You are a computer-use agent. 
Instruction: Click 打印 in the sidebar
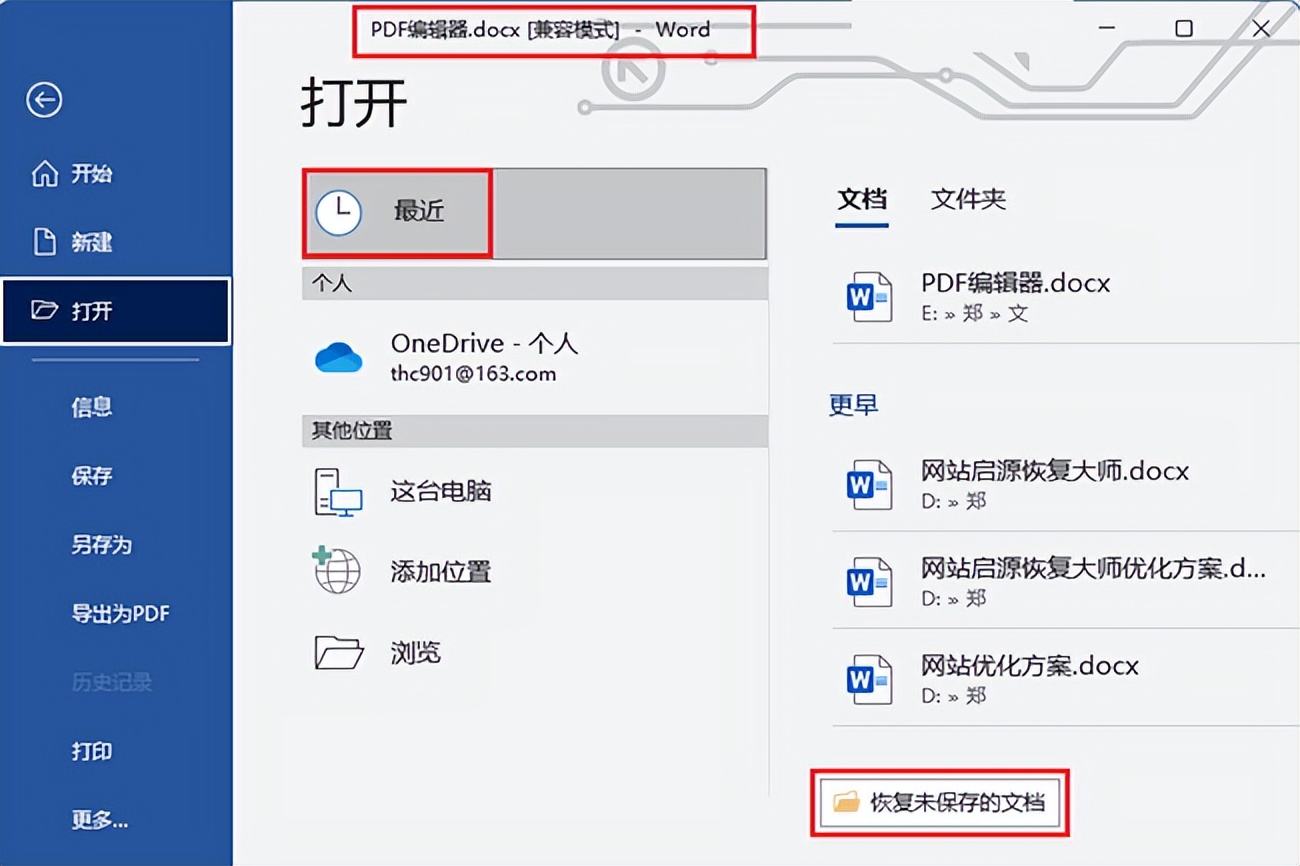pyautogui.click(x=92, y=752)
